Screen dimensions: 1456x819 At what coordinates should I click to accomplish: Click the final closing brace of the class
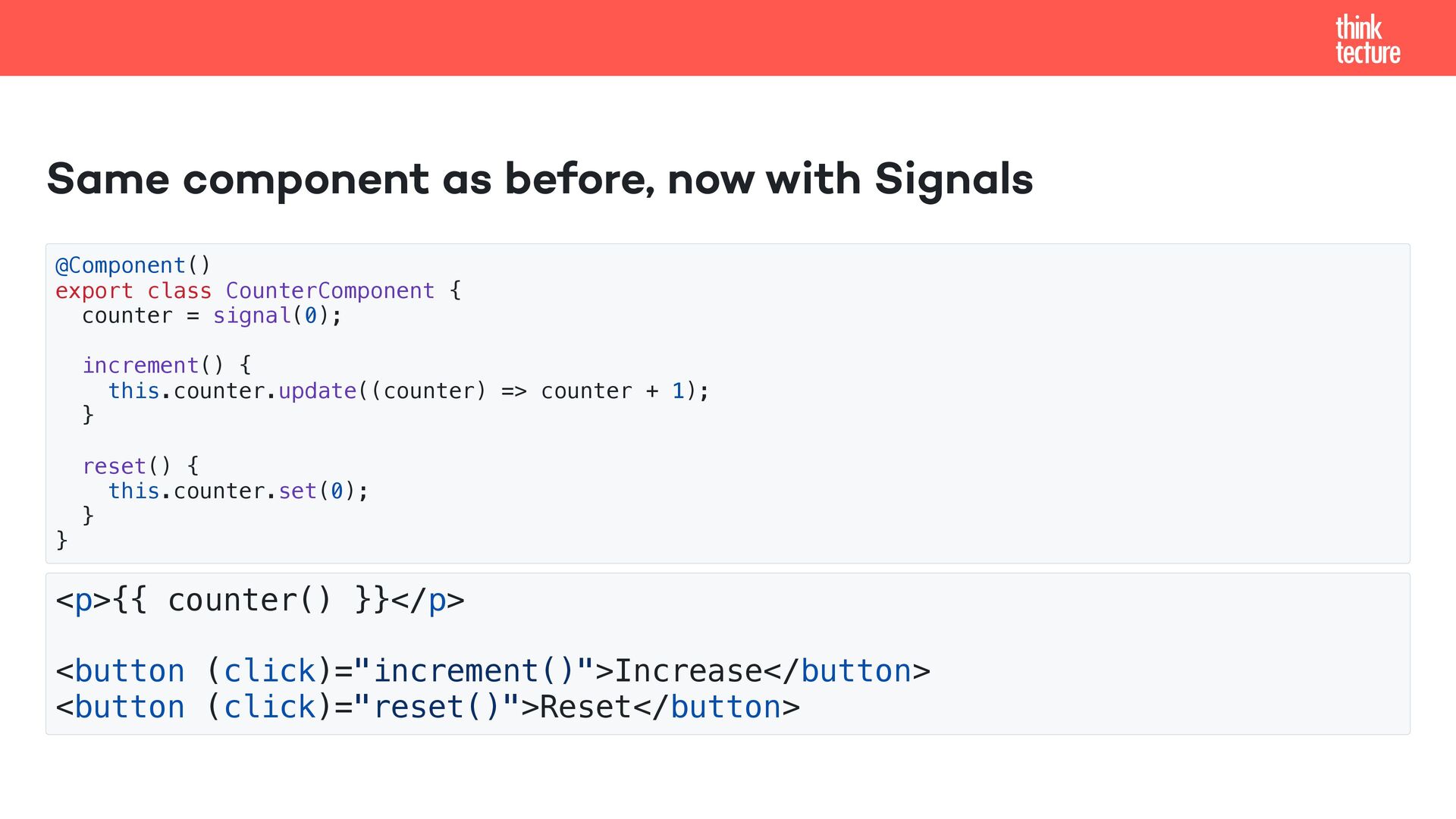[x=61, y=540]
